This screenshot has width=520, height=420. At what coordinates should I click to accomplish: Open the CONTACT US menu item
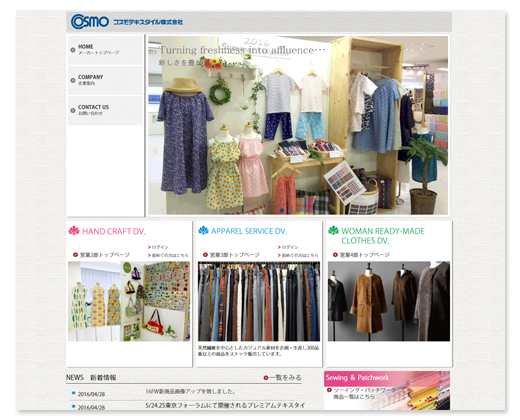tap(105, 110)
